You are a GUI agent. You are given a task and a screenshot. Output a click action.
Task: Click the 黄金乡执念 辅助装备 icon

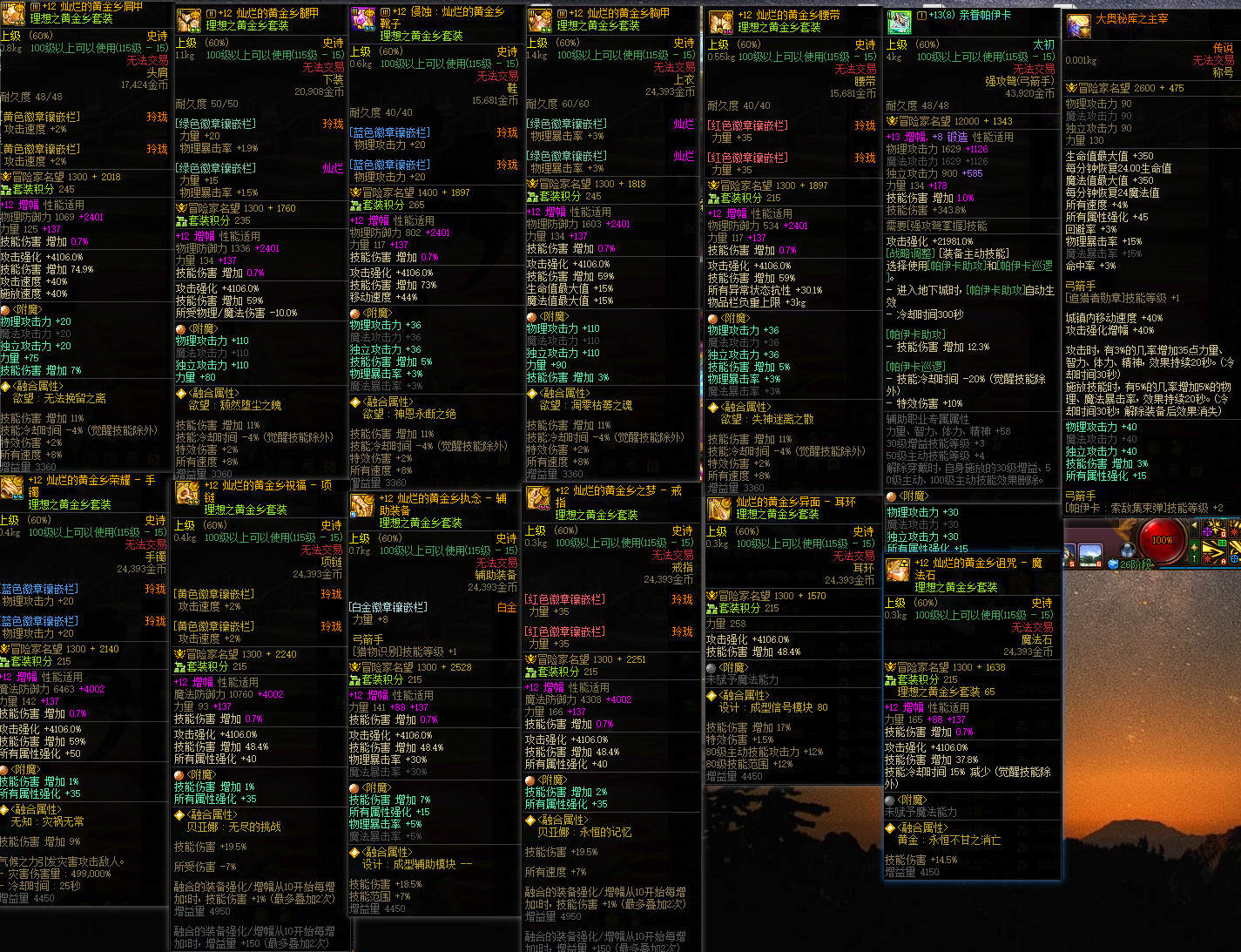(x=363, y=506)
